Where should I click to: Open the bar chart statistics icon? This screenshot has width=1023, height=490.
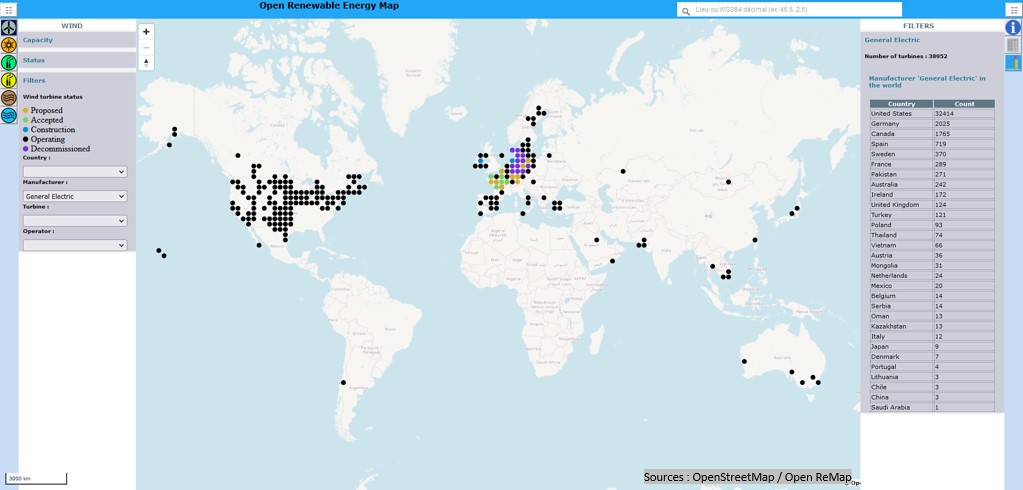click(x=1013, y=63)
